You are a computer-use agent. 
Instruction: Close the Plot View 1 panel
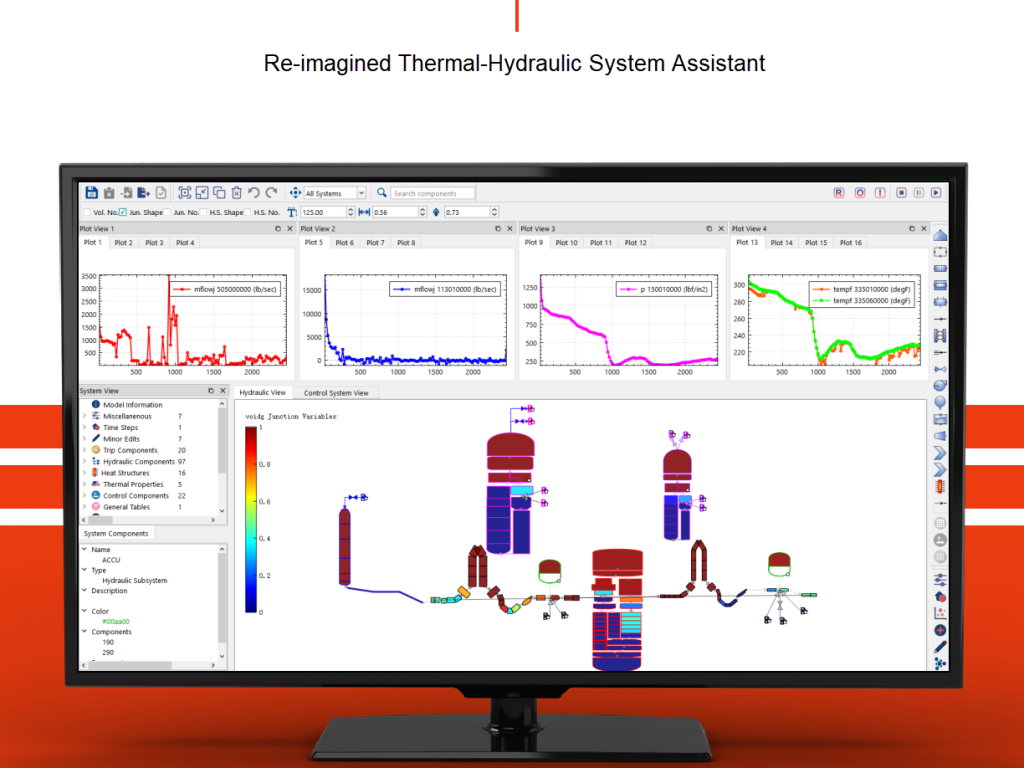(x=286, y=229)
